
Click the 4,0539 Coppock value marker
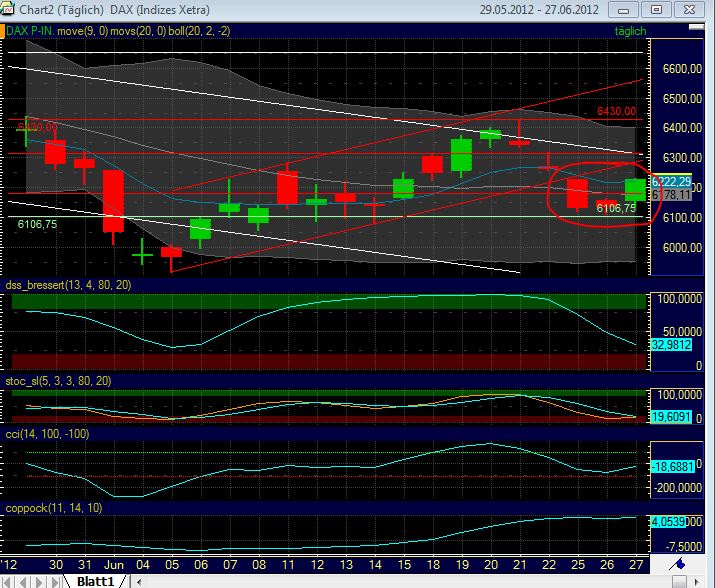pos(668,522)
